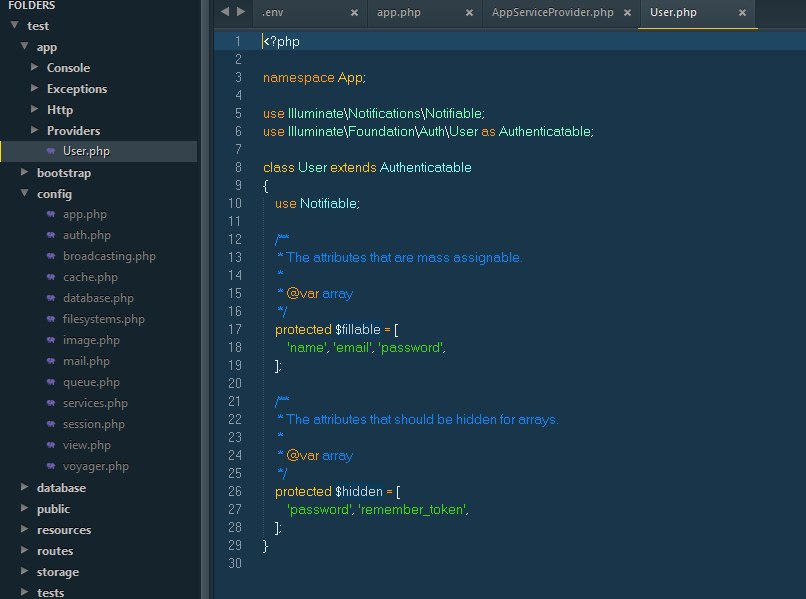Expand the public folder arrow

tap(24, 507)
